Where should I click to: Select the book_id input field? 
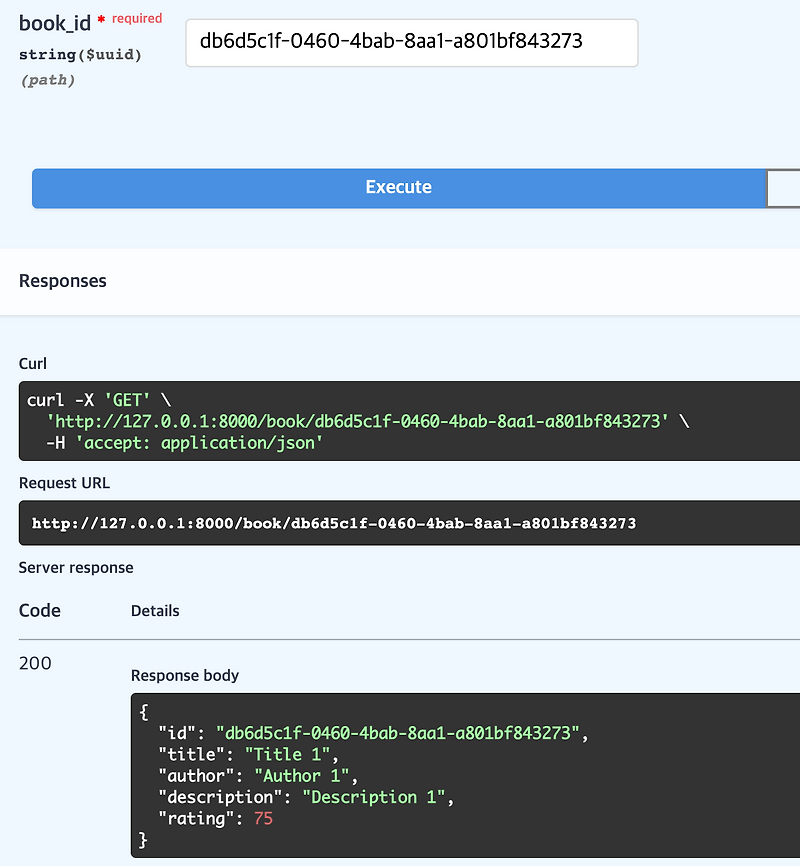(412, 43)
